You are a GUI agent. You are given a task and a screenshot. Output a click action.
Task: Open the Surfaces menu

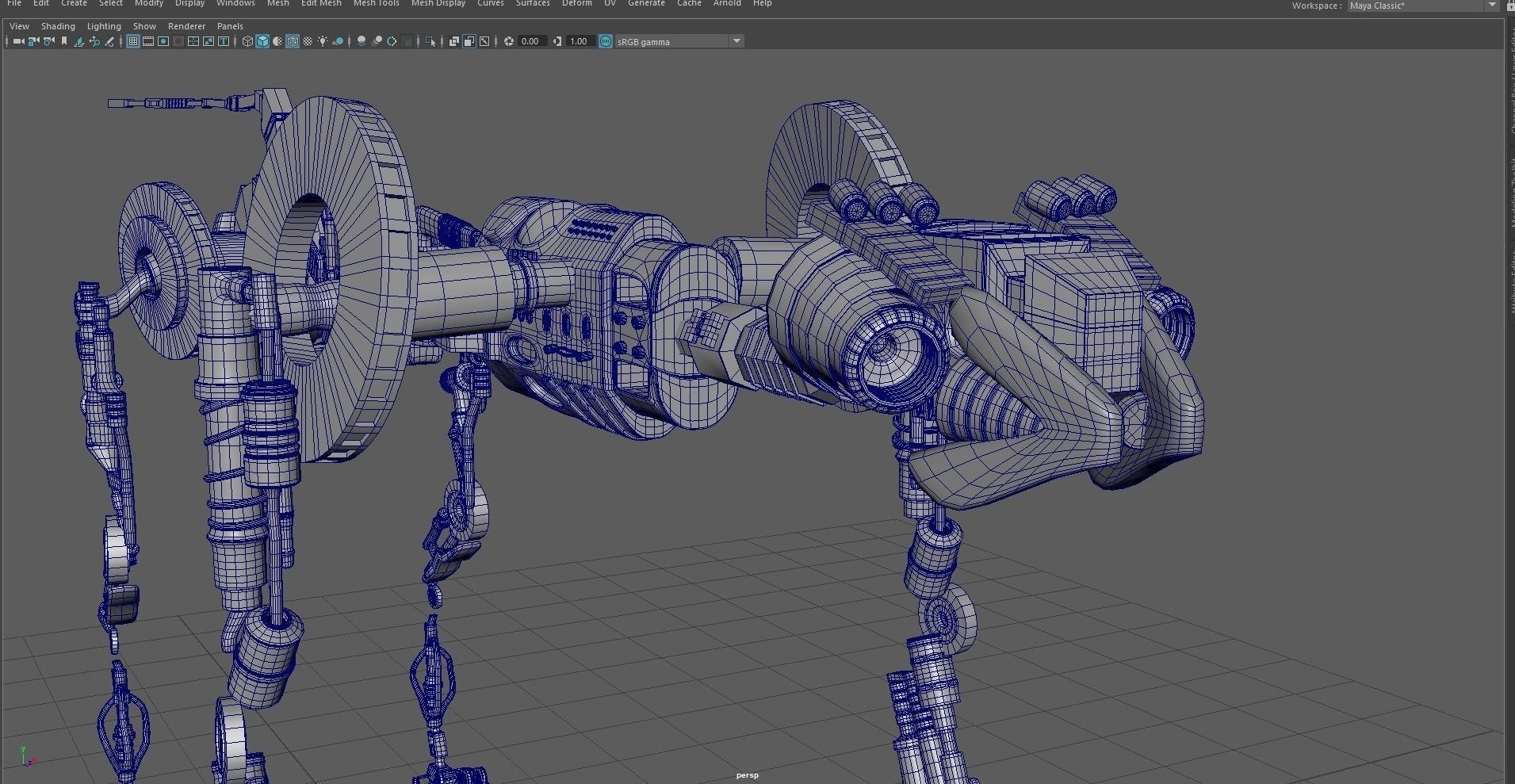point(533,3)
